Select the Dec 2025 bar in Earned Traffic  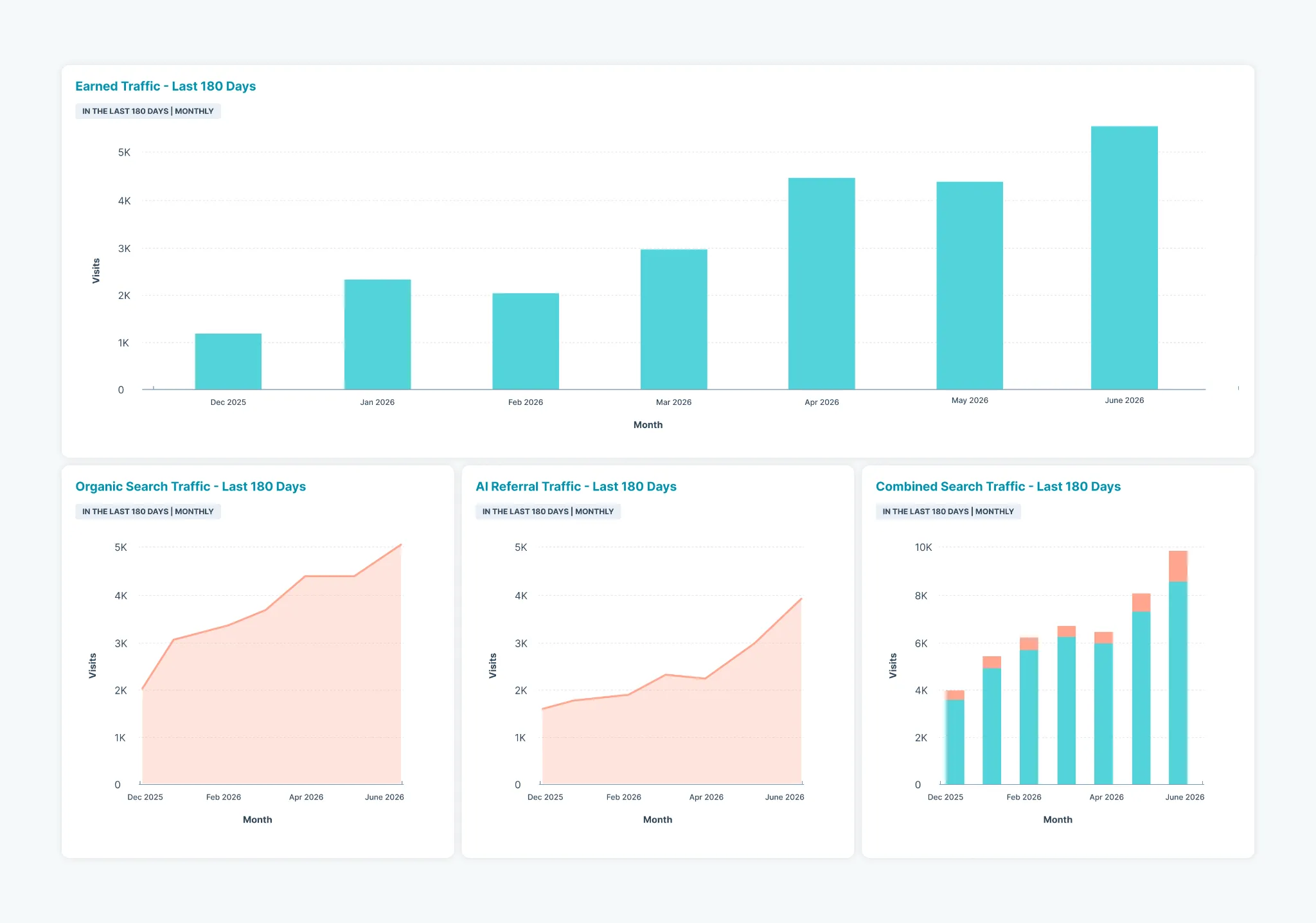pyautogui.click(x=228, y=361)
